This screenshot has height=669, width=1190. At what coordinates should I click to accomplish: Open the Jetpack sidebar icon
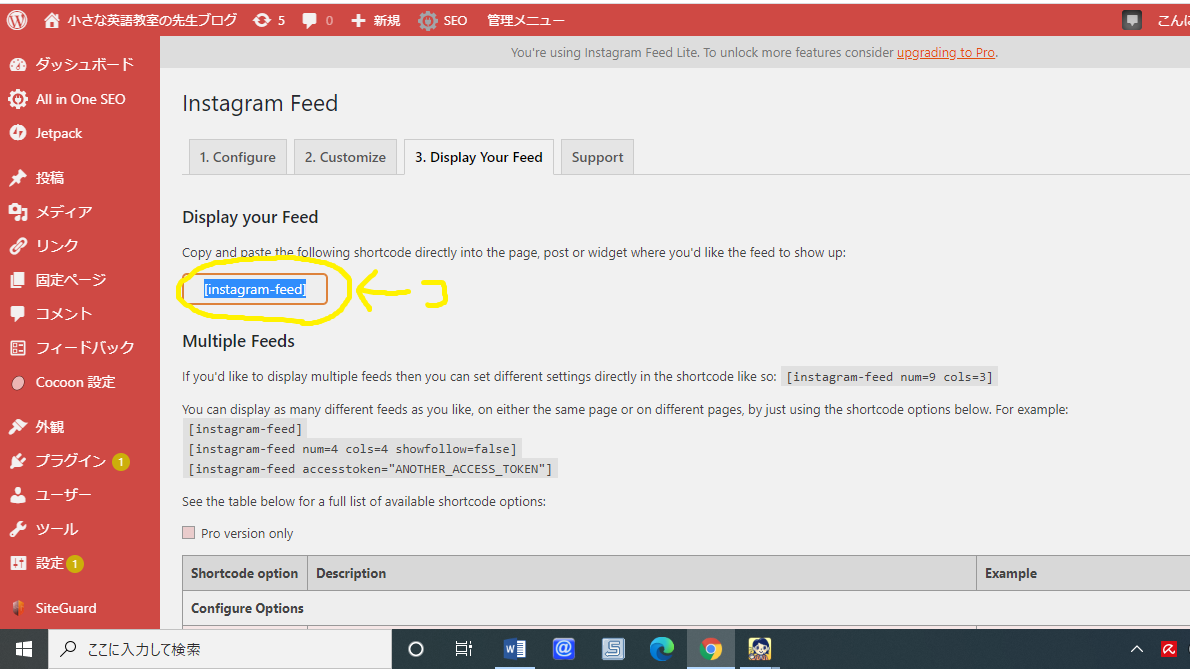click(x=18, y=133)
